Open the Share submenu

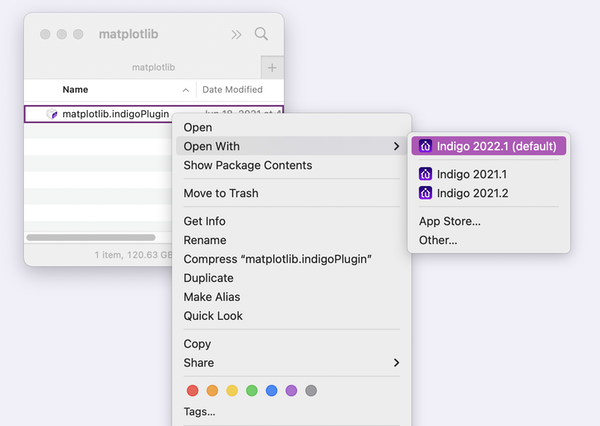tap(291, 363)
